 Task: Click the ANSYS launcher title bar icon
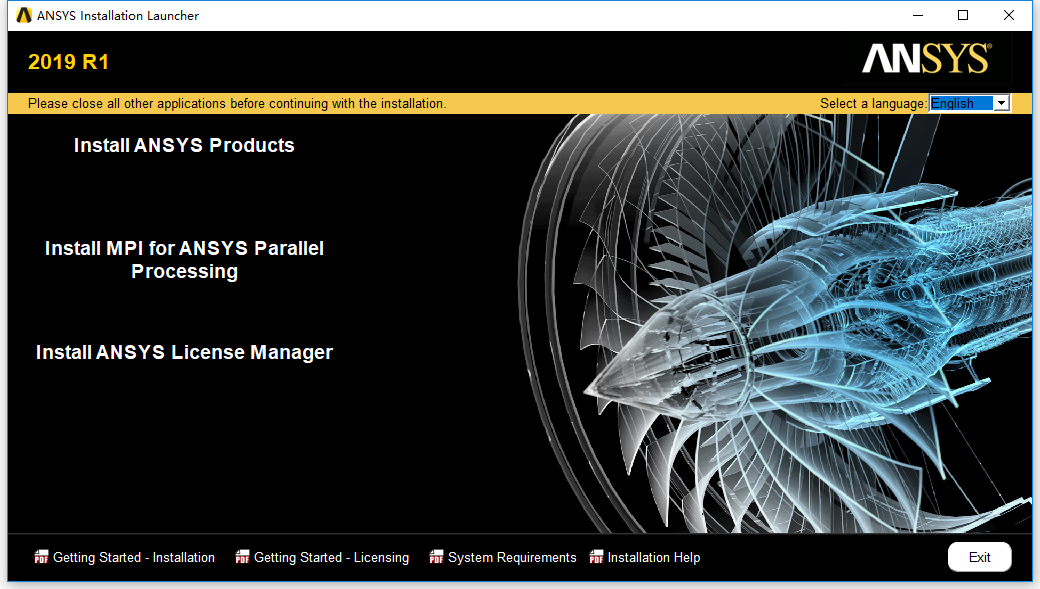point(24,15)
